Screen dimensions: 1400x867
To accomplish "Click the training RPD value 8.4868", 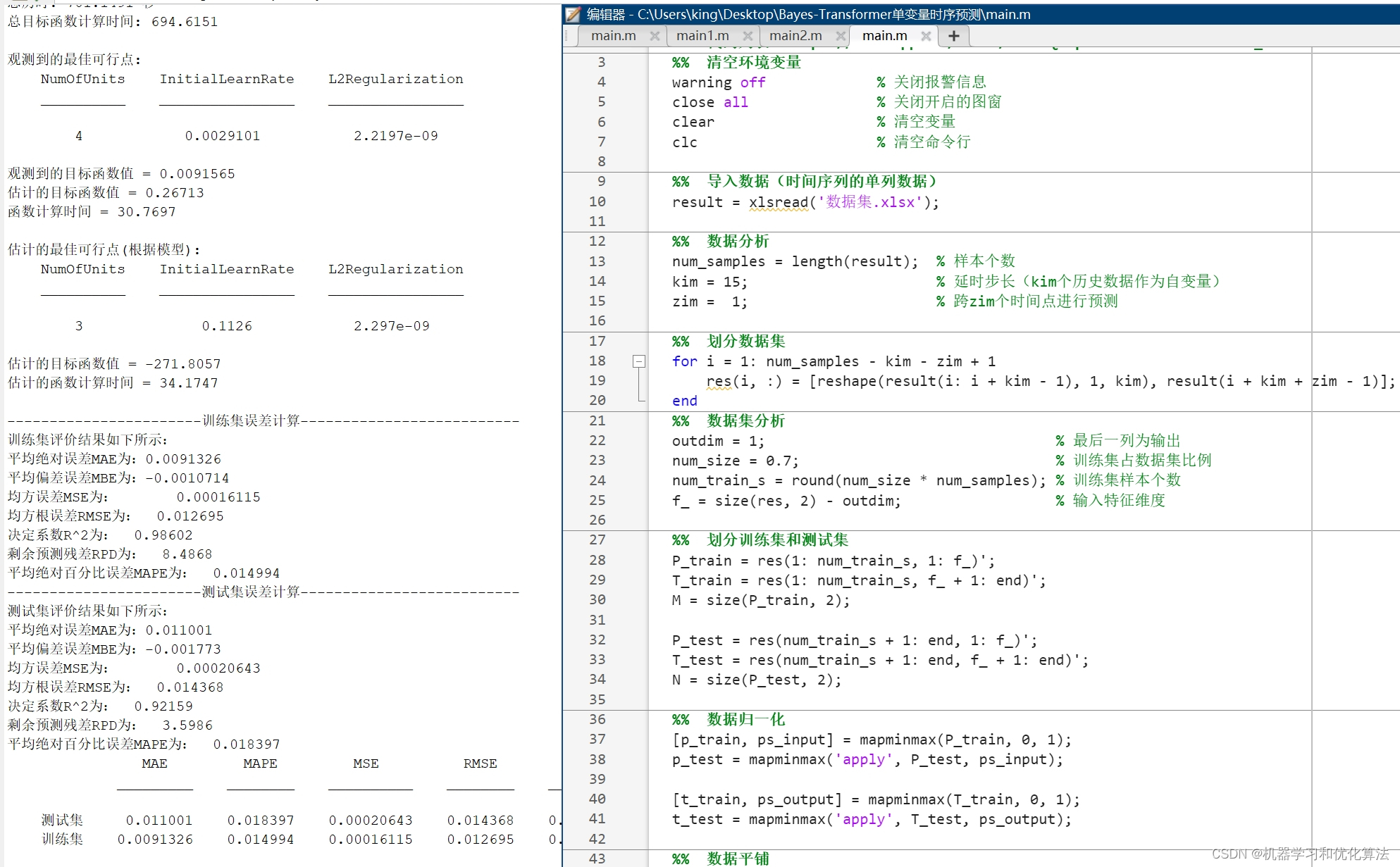I will [x=187, y=554].
